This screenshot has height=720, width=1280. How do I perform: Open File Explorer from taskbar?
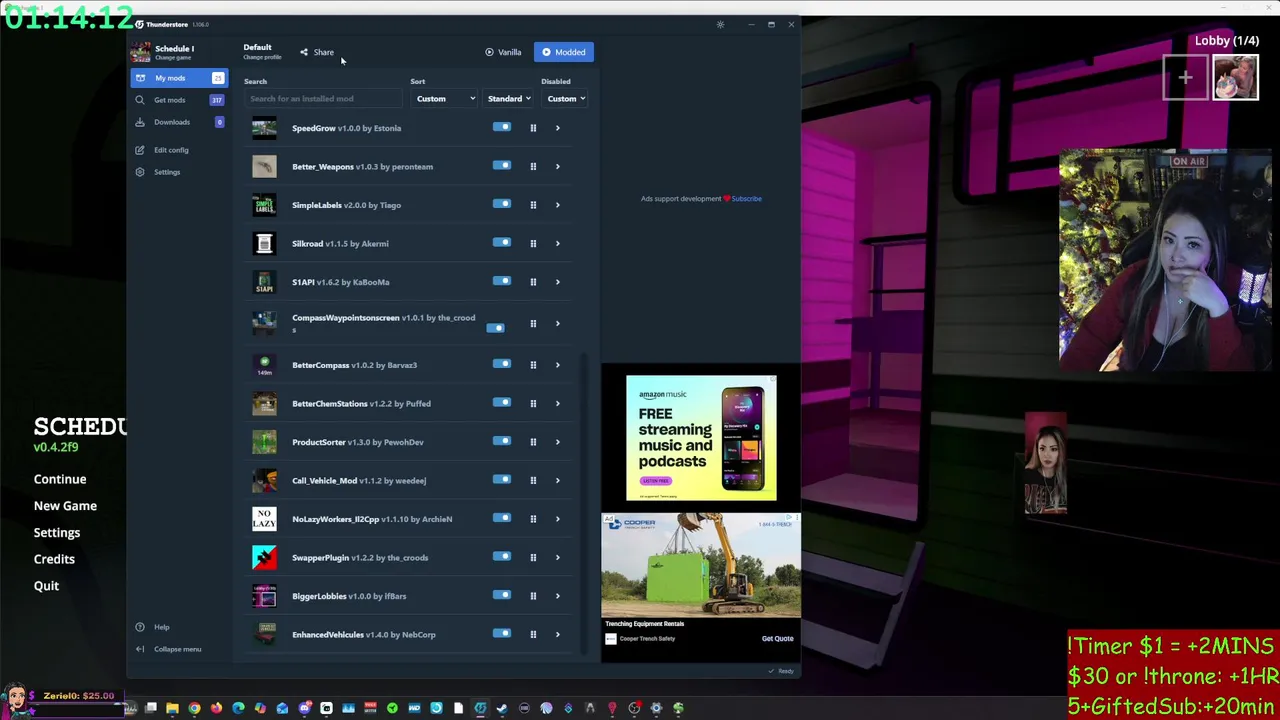pos(172,708)
